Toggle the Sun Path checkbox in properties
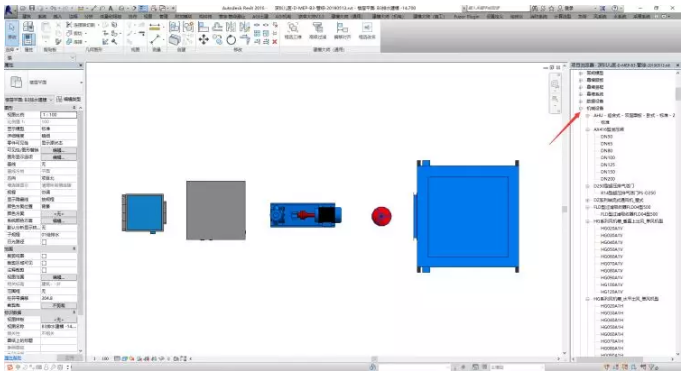This screenshot has height=375, width=688. [x=44, y=242]
